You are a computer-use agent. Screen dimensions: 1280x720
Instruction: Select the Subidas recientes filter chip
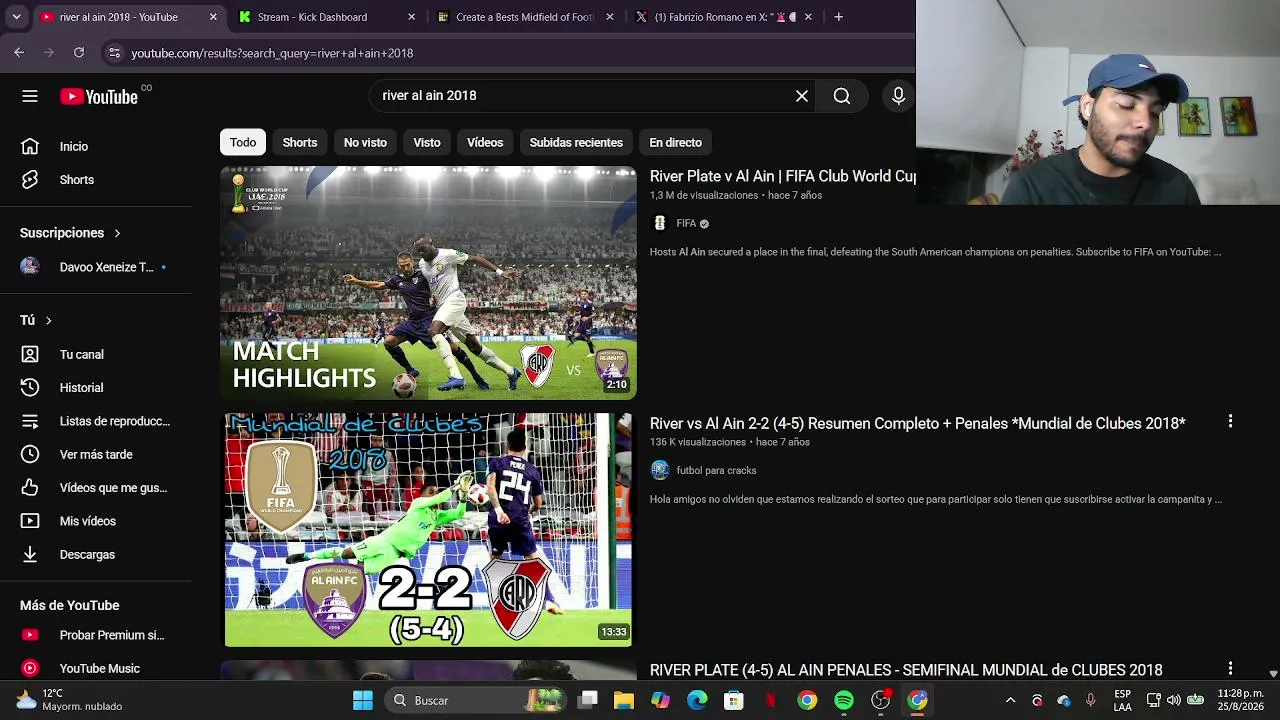click(x=576, y=142)
